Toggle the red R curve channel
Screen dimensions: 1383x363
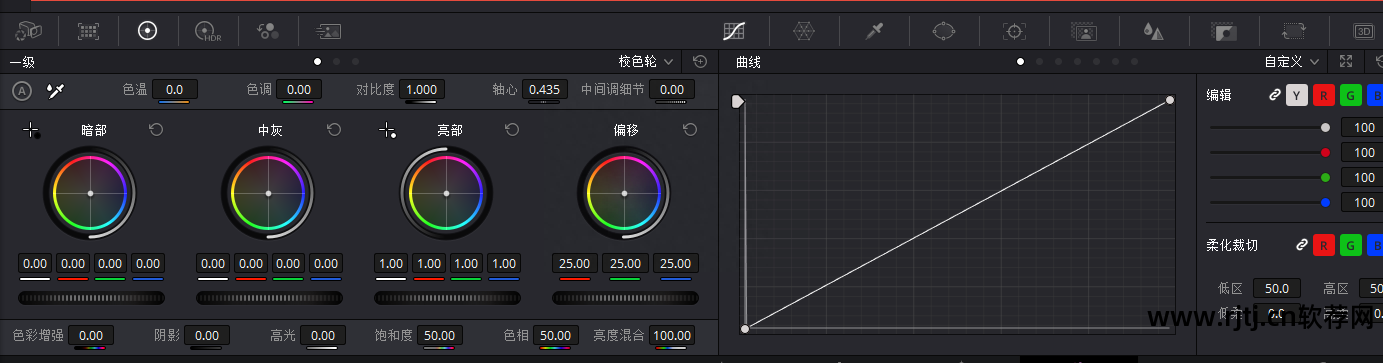[1324, 95]
